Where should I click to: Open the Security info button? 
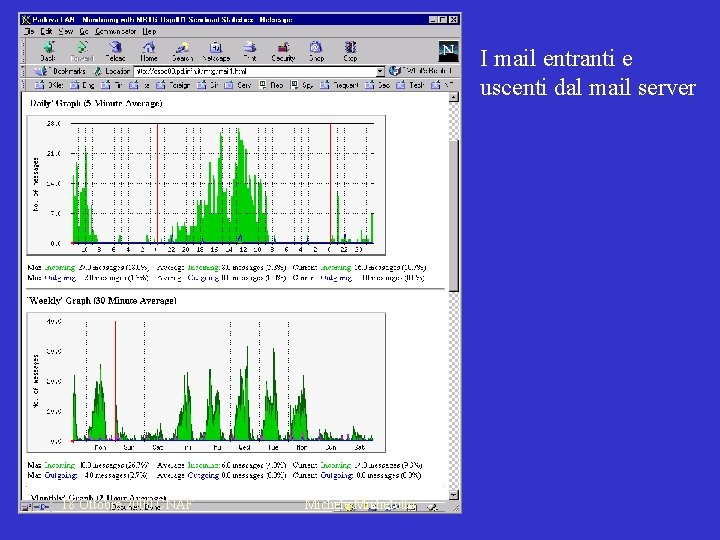coord(283,51)
